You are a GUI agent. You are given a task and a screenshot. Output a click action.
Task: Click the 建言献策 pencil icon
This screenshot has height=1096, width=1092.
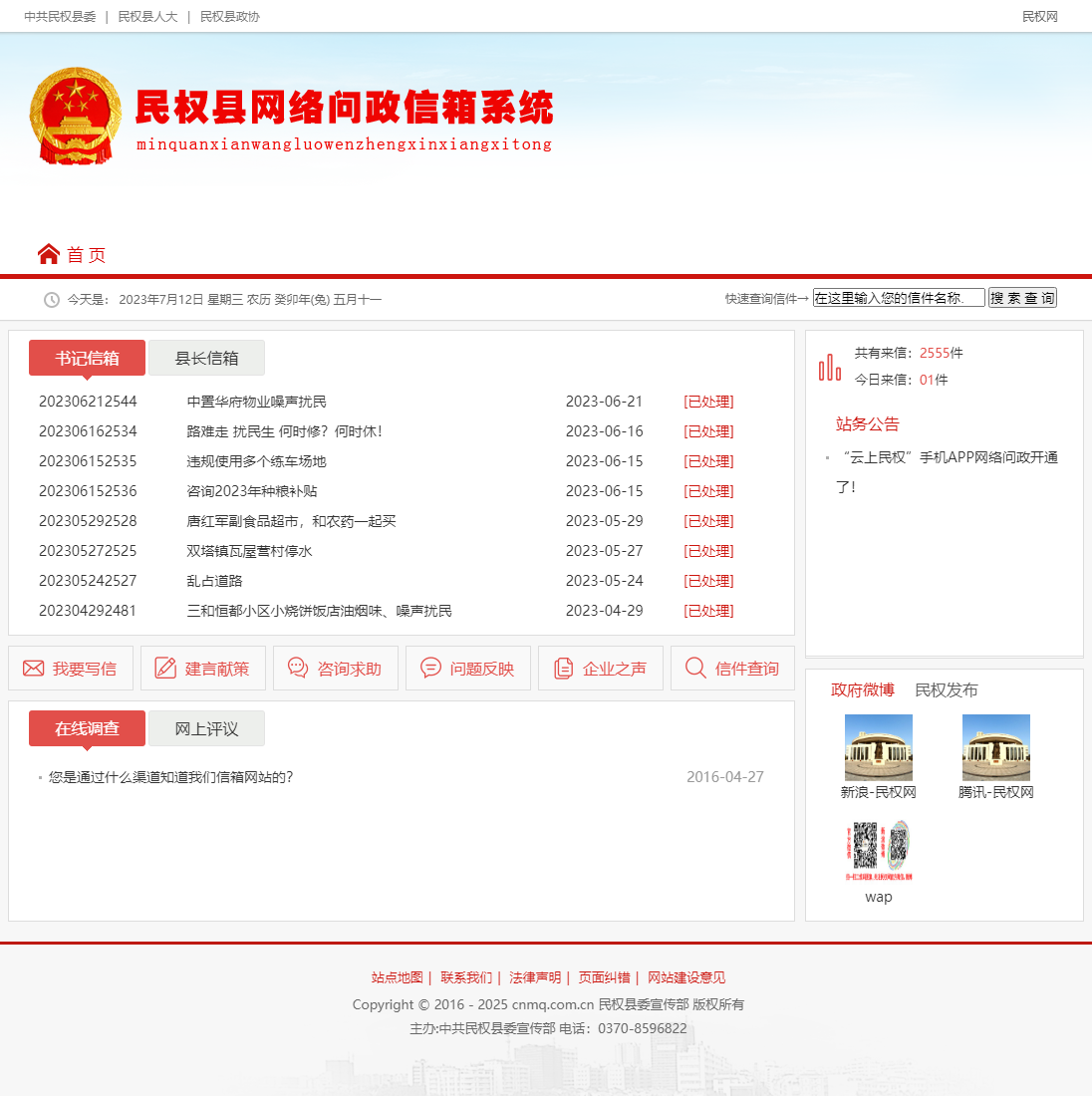[164, 668]
